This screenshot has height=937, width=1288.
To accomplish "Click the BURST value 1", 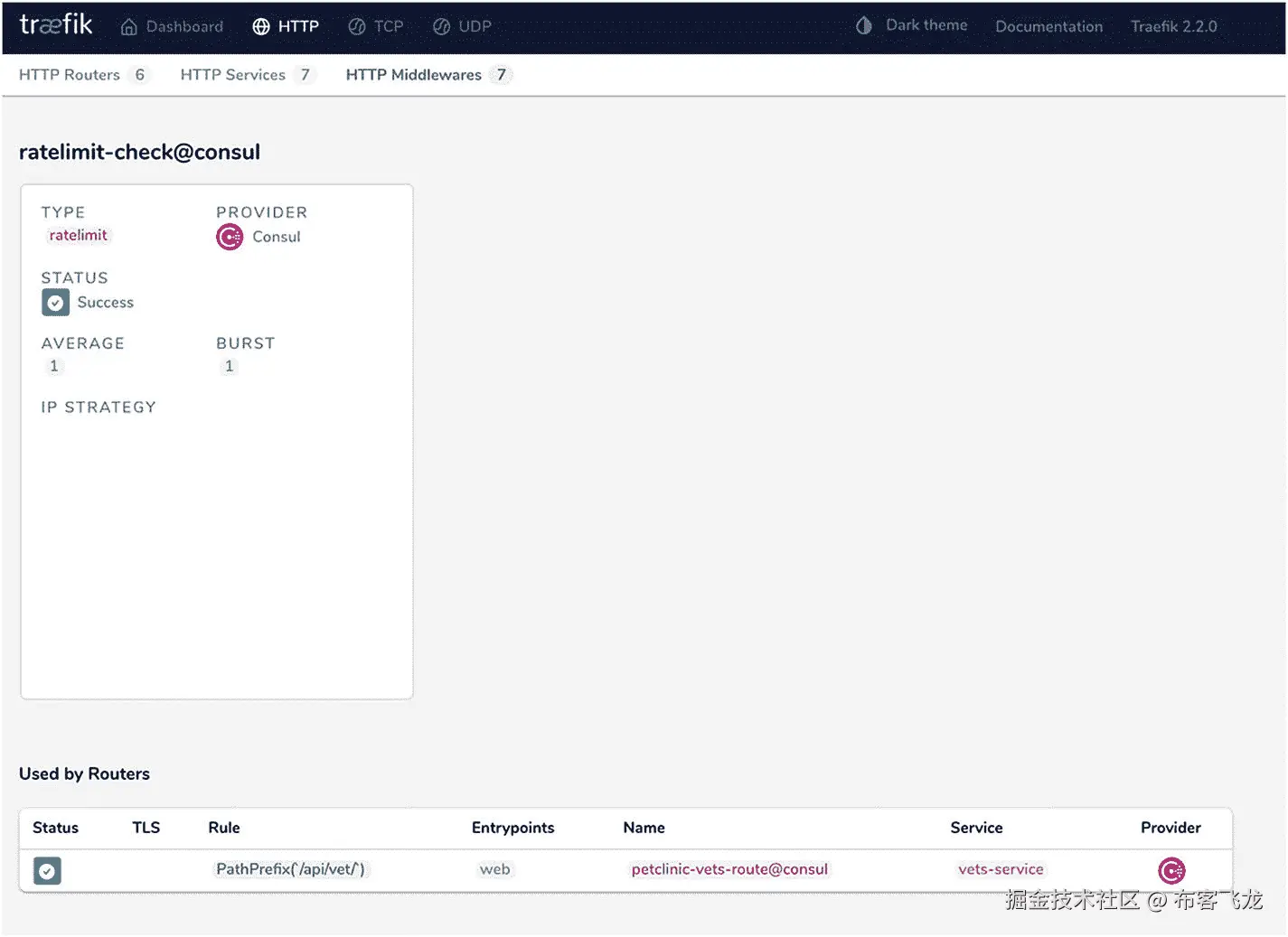I will coord(229,366).
